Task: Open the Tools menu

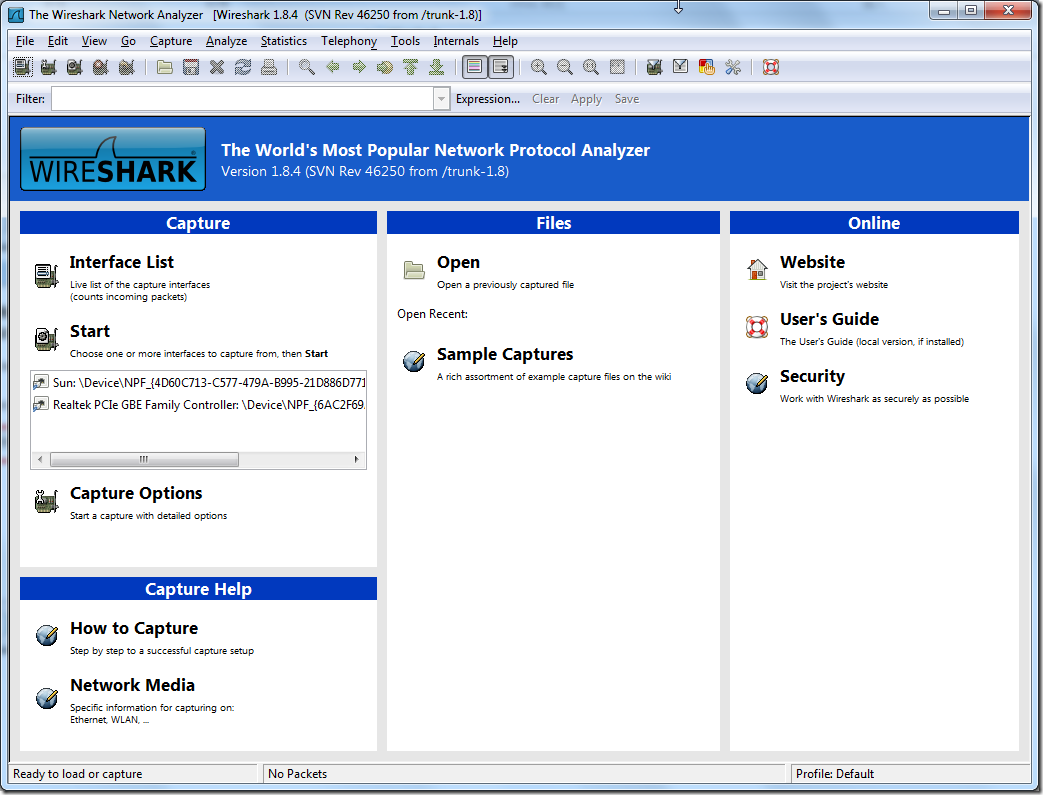Action: pos(405,41)
